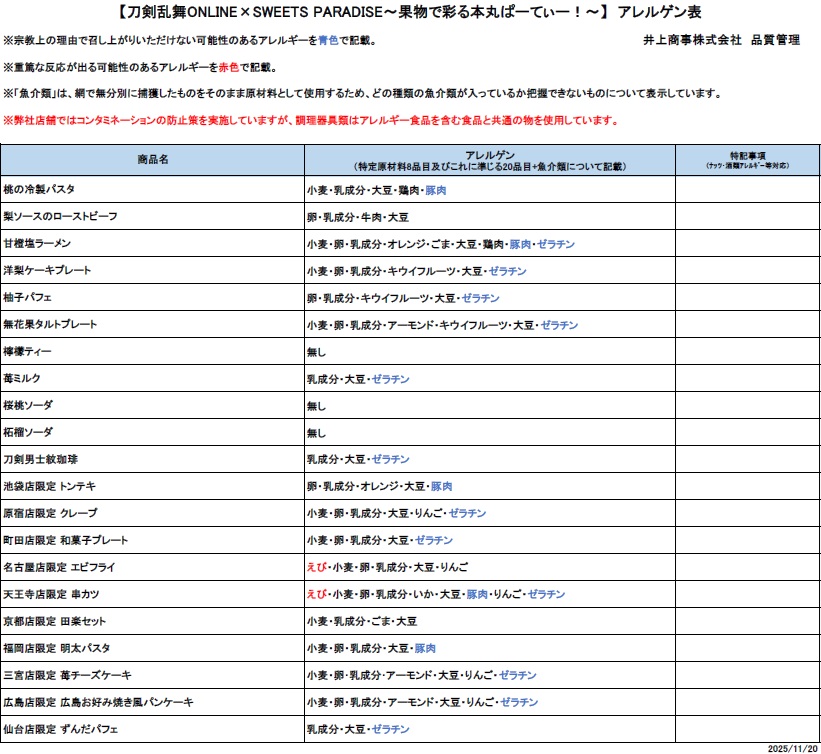Click the 仙台店限定 ずんだパフェ product name
Image resolution: width=821 pixels, height=754 pixels.
pyautogui.click(x=61, y=729)
